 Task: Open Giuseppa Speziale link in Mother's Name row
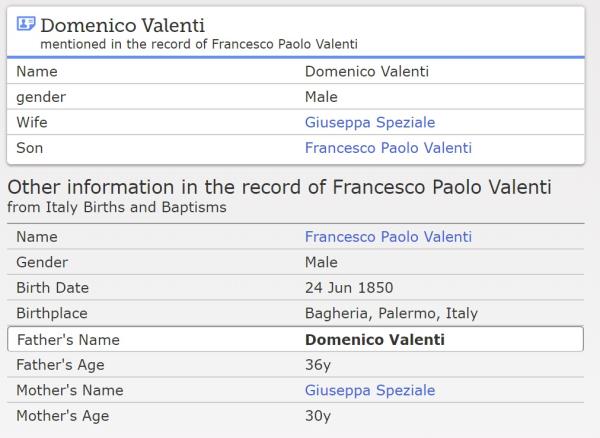pyautogui.click(x=369, y=390)
